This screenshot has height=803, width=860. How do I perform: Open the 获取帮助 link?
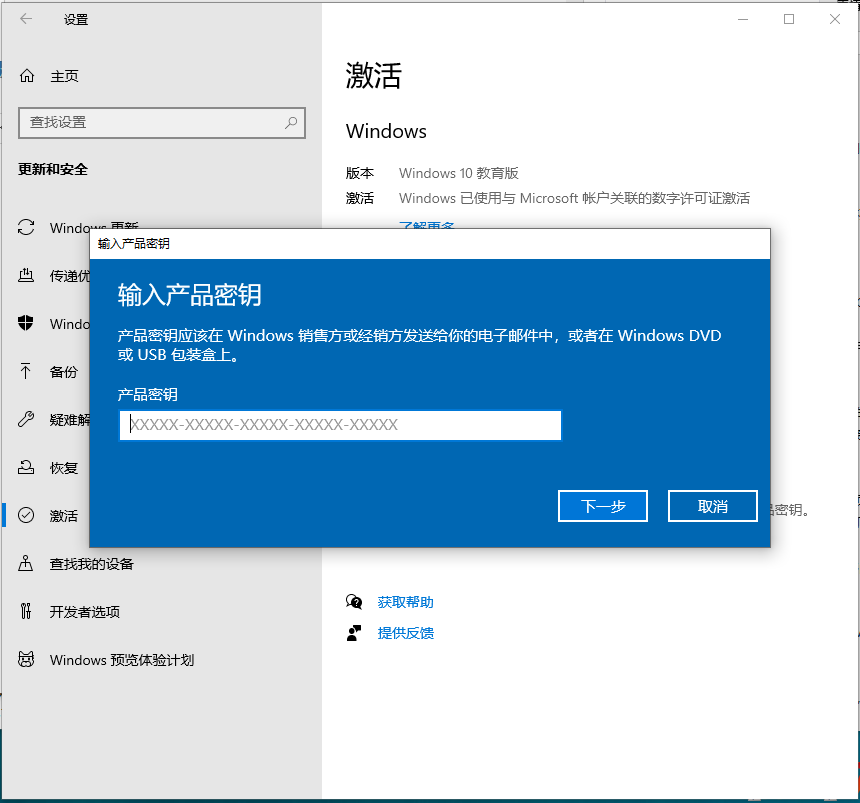tap(405, 602)
